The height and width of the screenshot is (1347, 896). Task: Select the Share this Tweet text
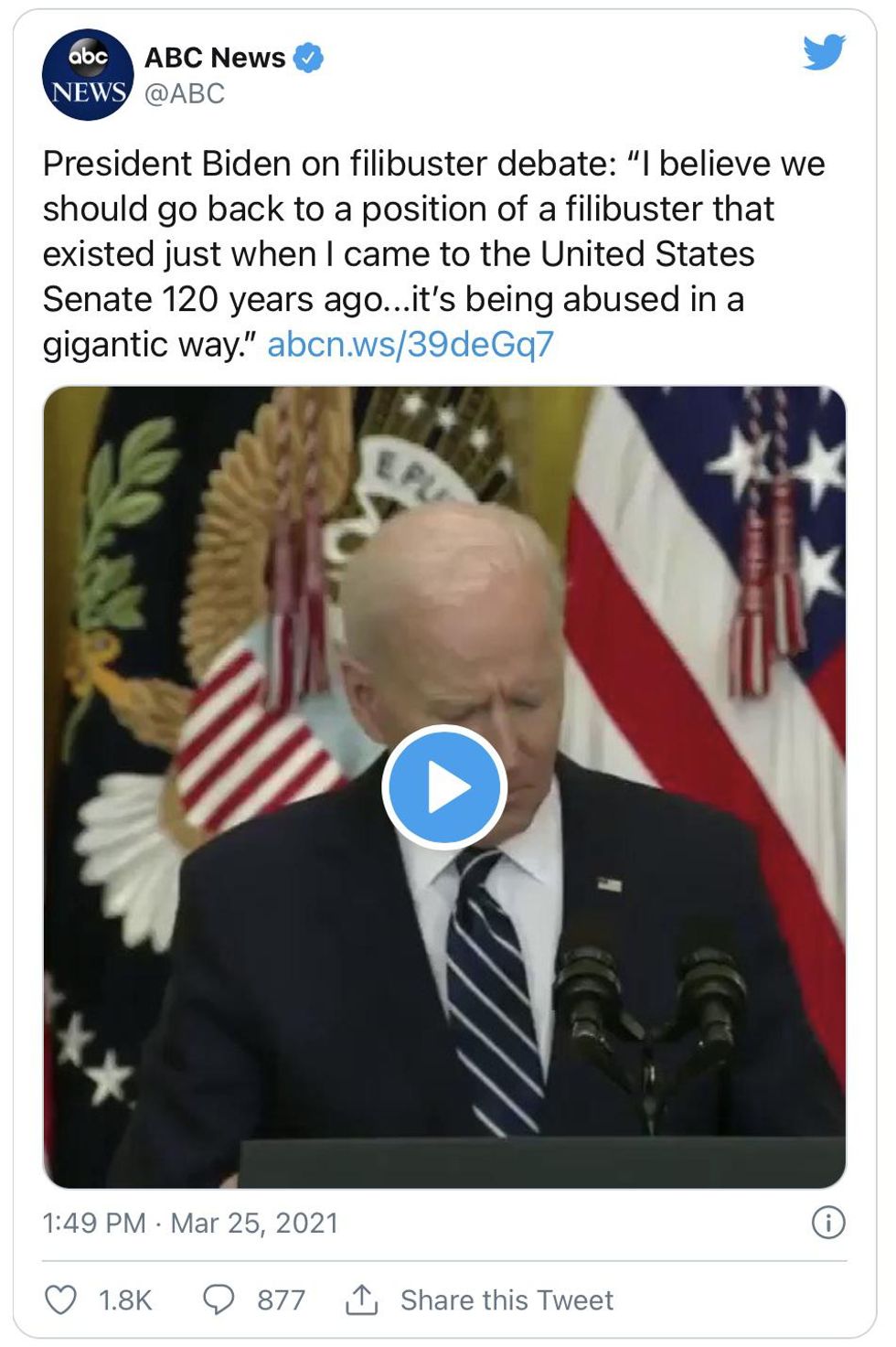point(507,1299)
